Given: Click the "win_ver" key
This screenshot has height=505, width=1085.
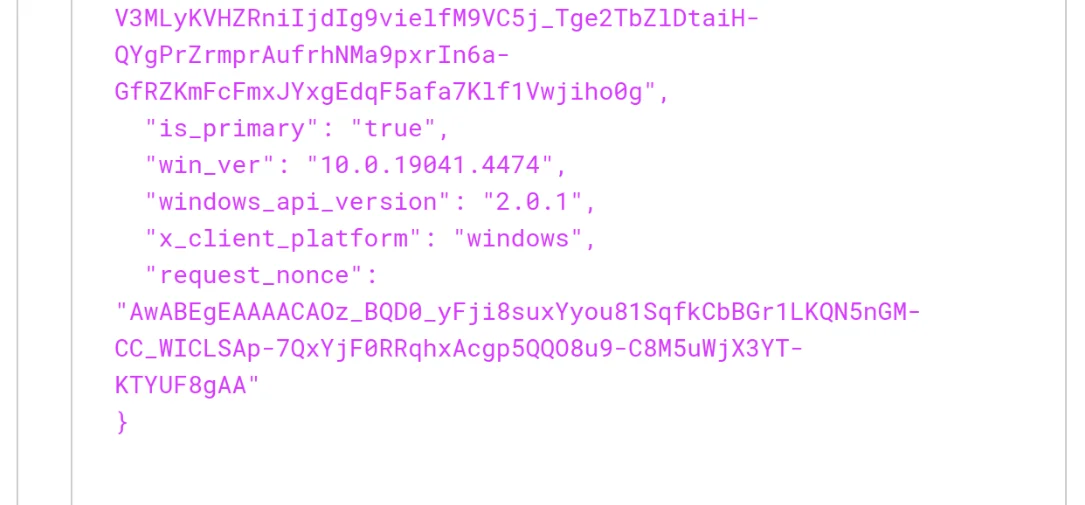Looking at the screenshot, I should [x=210, y=166].
